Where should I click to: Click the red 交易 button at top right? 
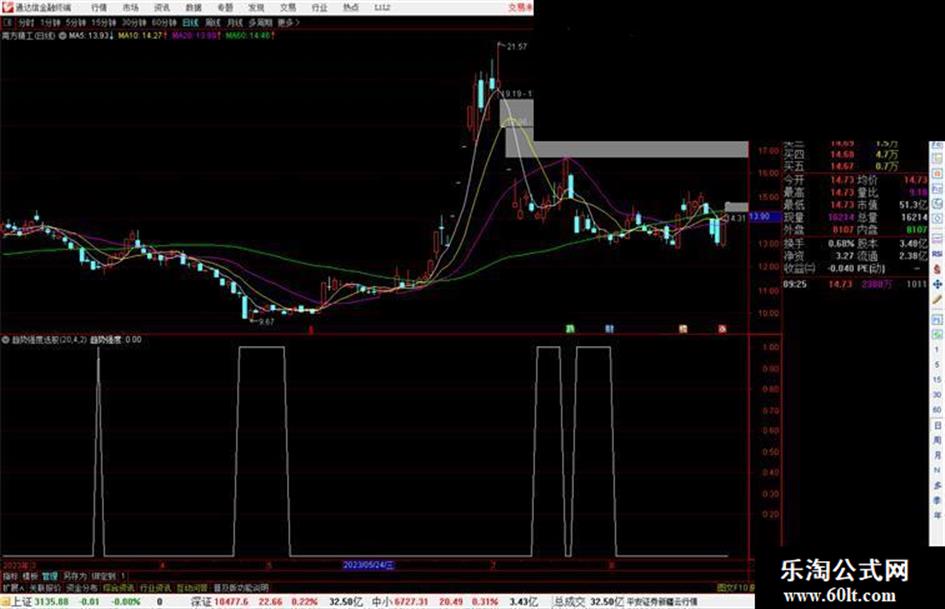click(x=520, y=7)
